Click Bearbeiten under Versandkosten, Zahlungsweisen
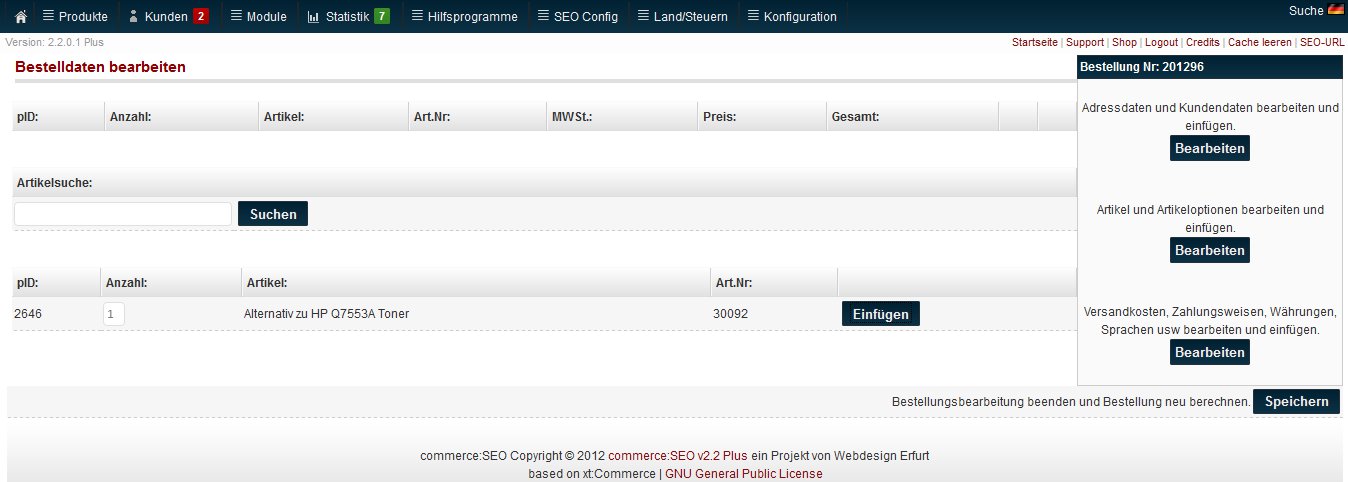The height and width of the screenshot is (482, 1348). click(x=1209, y=353)
